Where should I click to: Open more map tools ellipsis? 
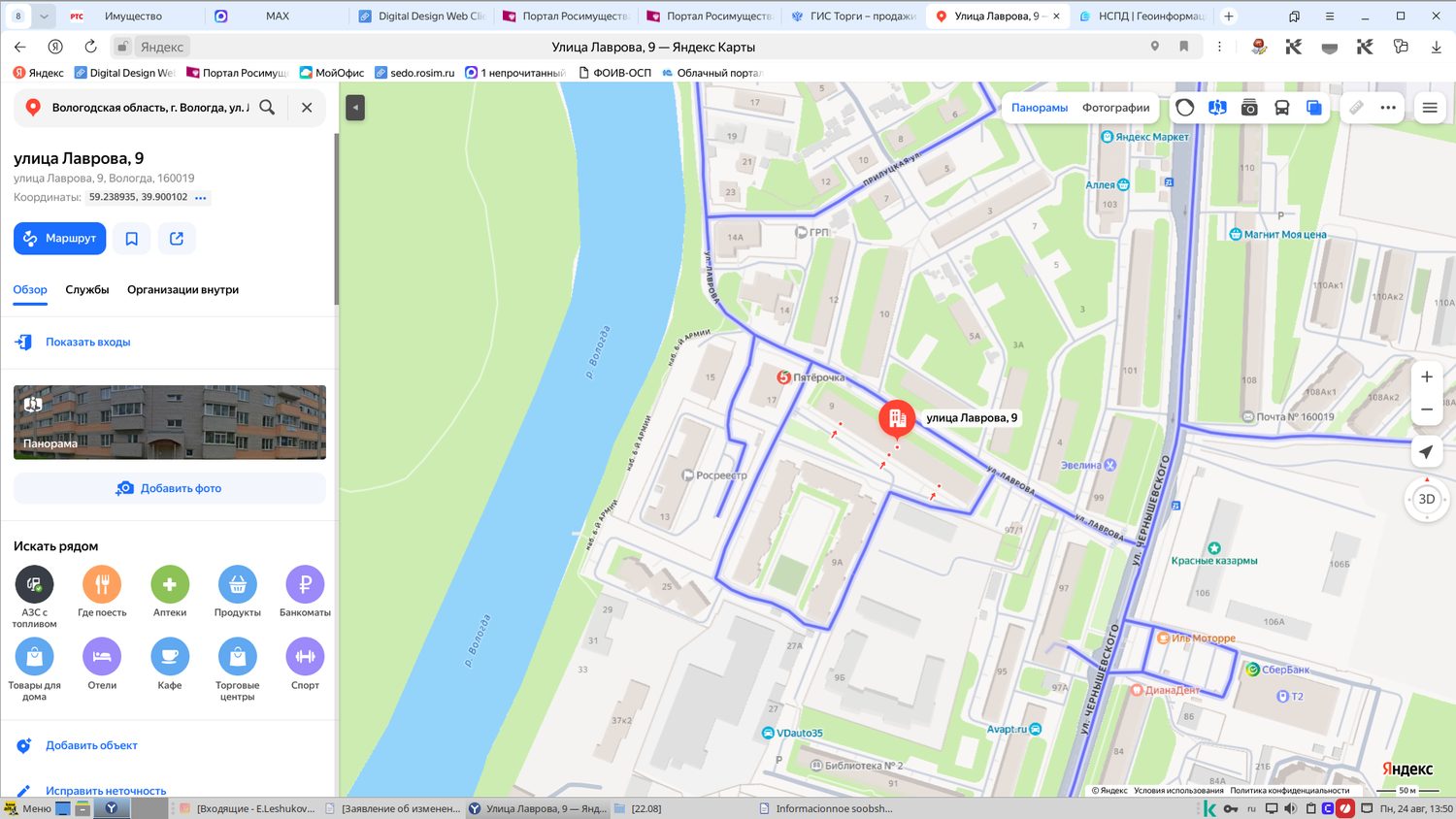pos(1388,108)
